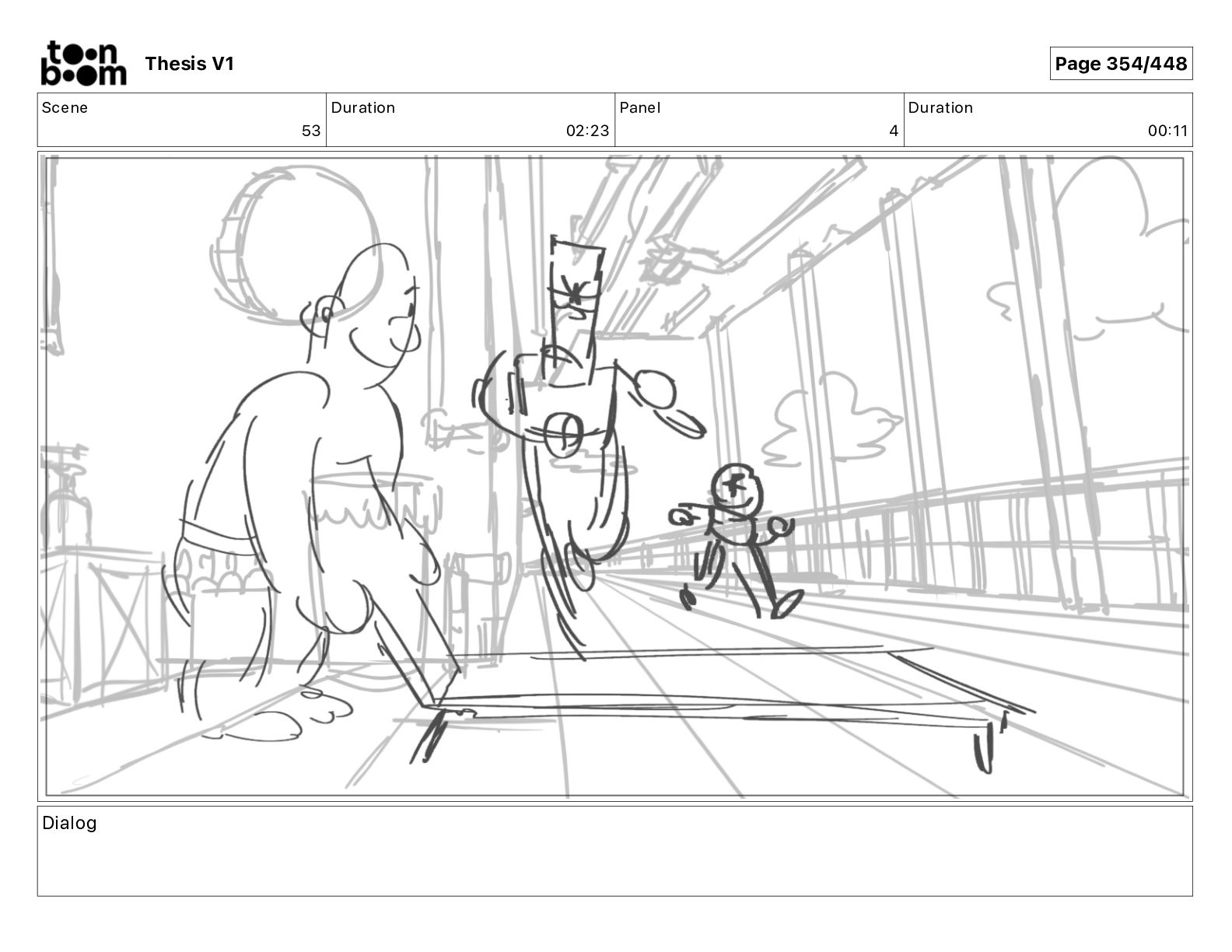Screen dimensions: 1232x952
Task: Click the scene duration value '02:23'
Action: [587, 131]
